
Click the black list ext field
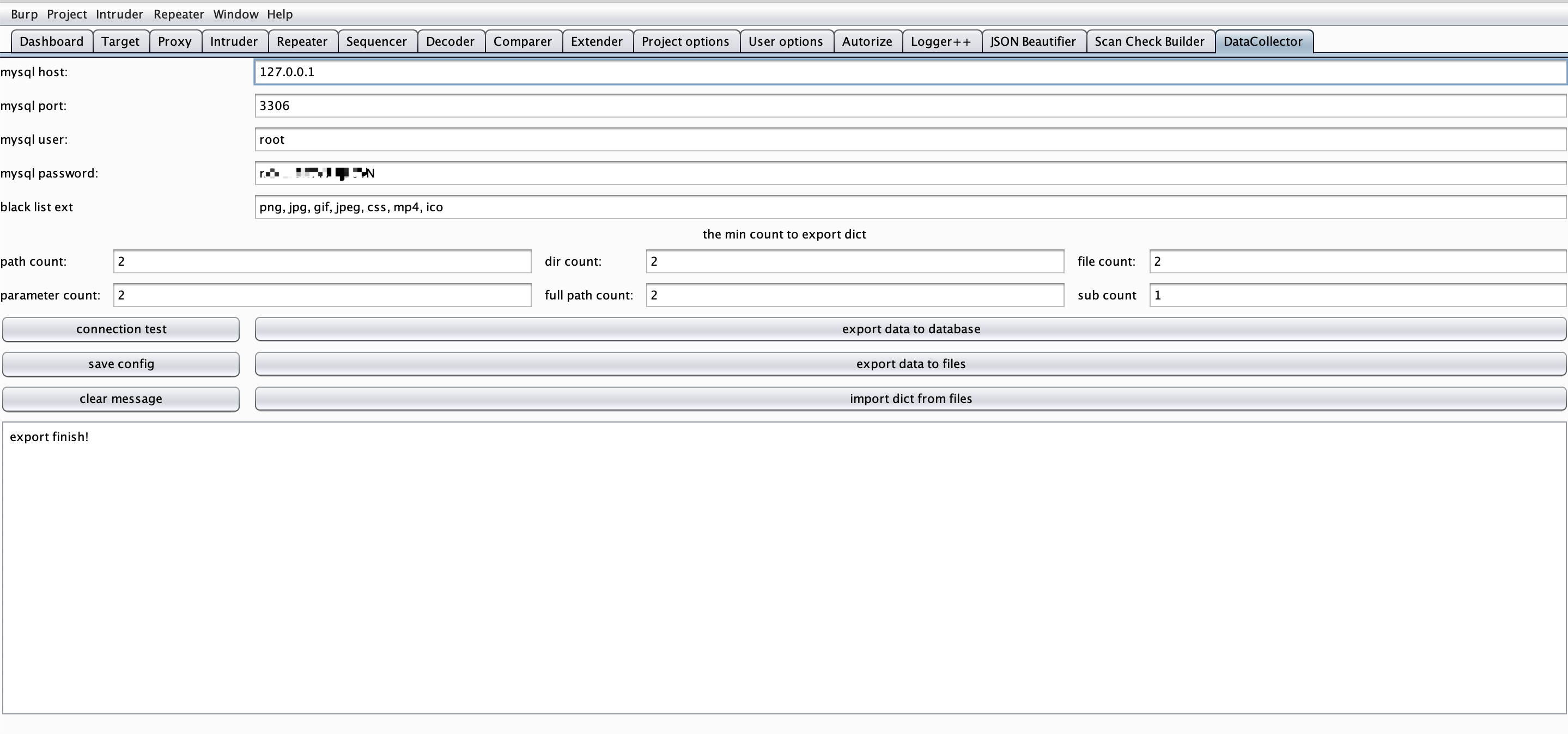tap(909, 207)
